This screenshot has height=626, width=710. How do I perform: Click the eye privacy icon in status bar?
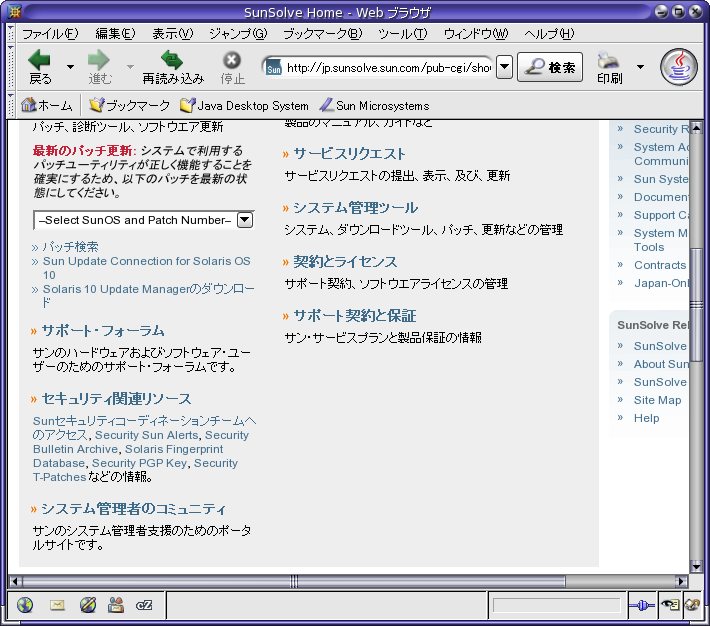670,604
